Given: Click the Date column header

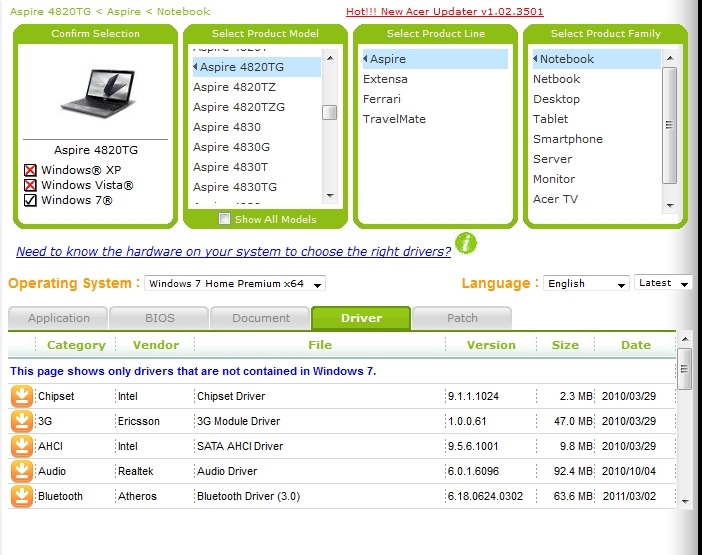Looking at the screenshot, I should click(636, 345).
